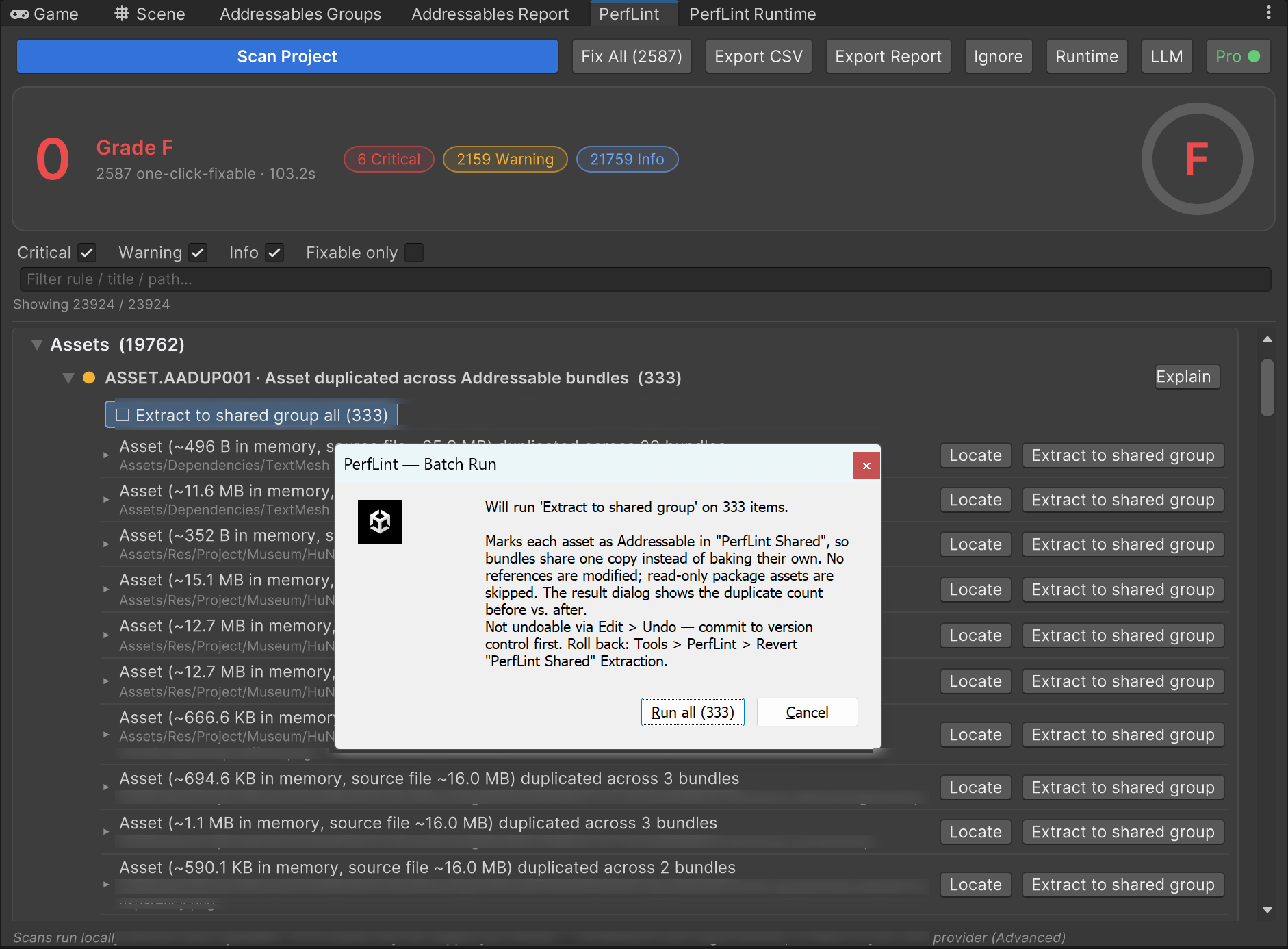Image resolution: width=1288 pixels, height=949 pixels.
Task: Collapse the ASSET.AADUP001 rule group
Action: tap(68, 378)
